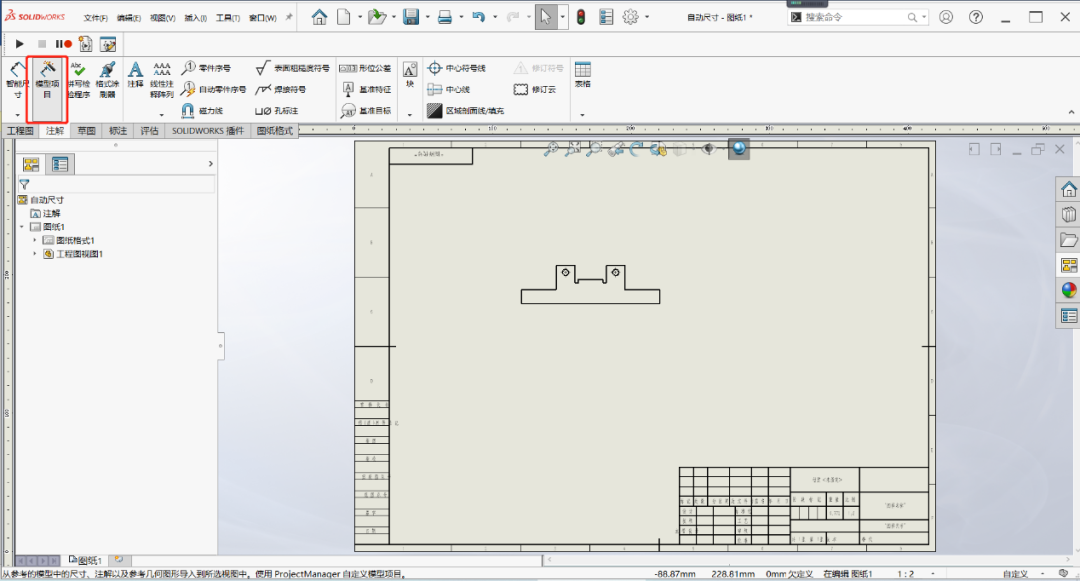The image size is (1080, 581).
Task: Collapse the 图纸1 tree node
Action: click(x=22, y=226)
